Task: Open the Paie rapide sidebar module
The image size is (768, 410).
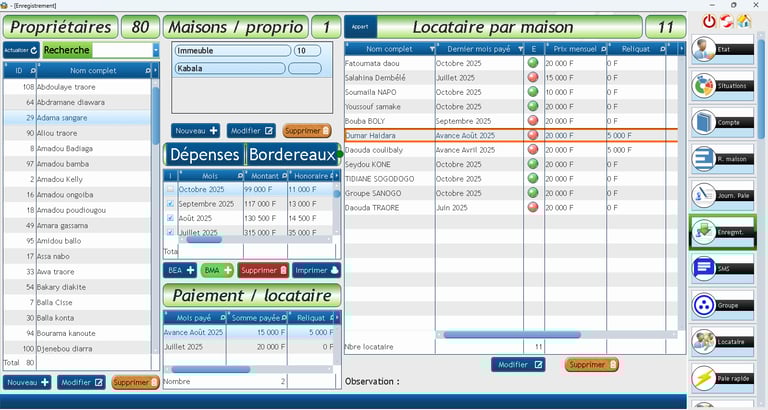Action: pos(722,378)
